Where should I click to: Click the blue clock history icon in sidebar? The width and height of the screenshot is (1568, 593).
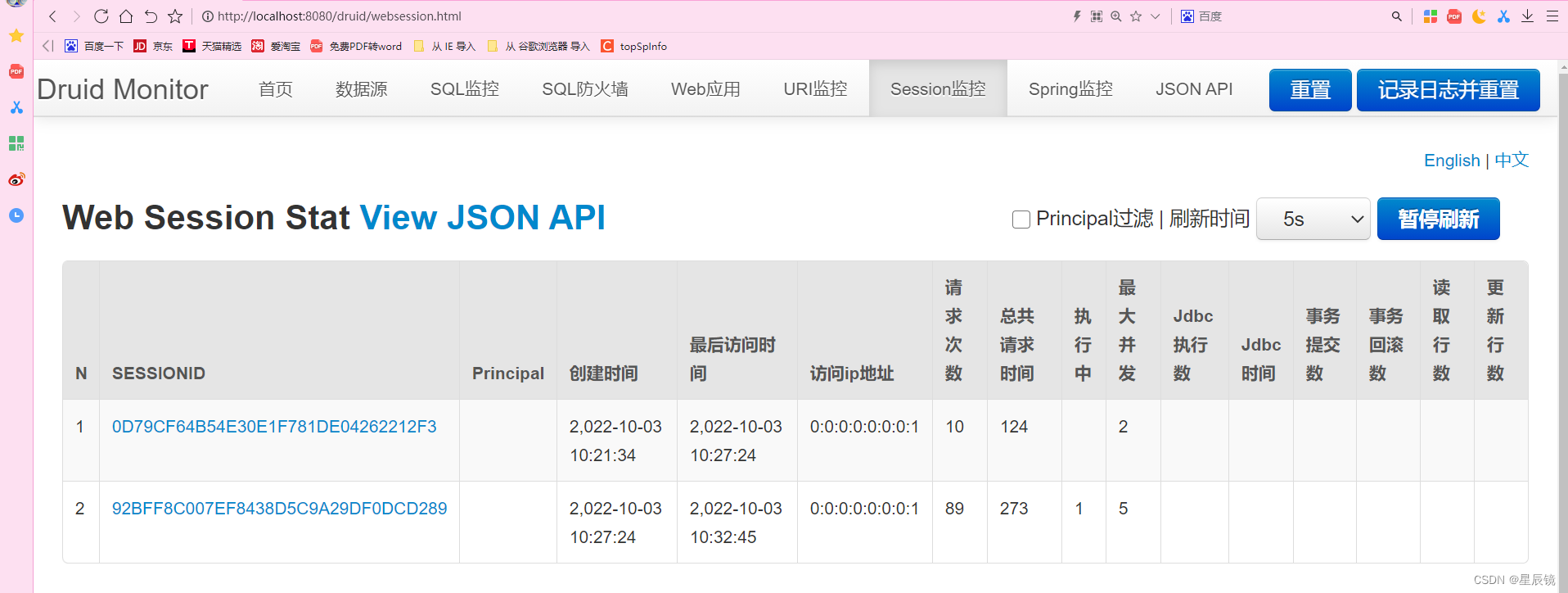click(16, 215)
